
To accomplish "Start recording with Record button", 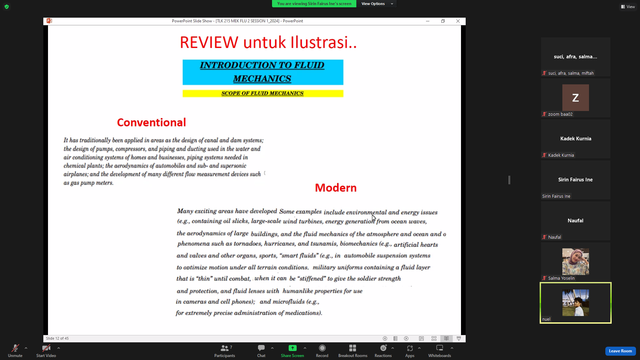I will 322,350.
